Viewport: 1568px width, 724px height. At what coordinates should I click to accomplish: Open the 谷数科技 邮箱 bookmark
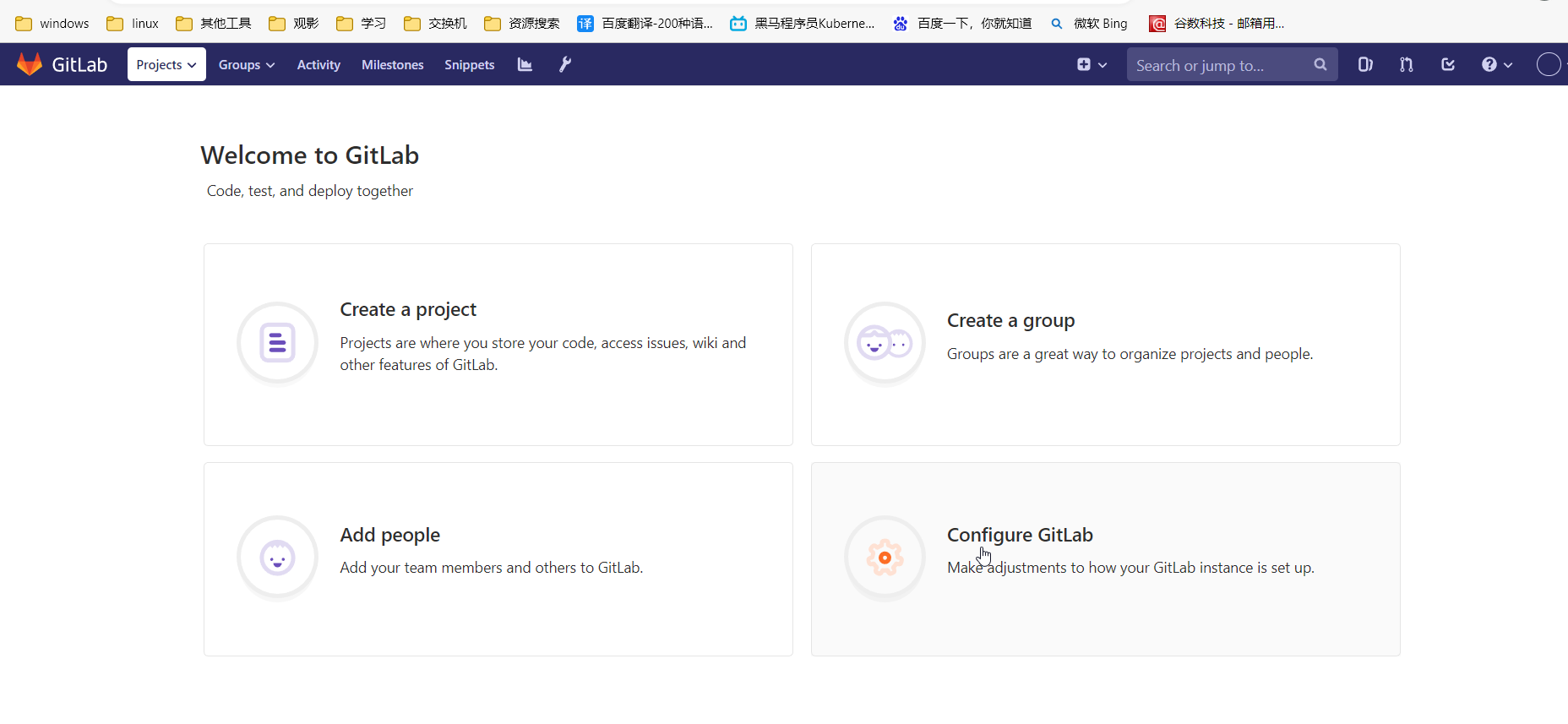pyautogui.click(x=1217, y=23)
